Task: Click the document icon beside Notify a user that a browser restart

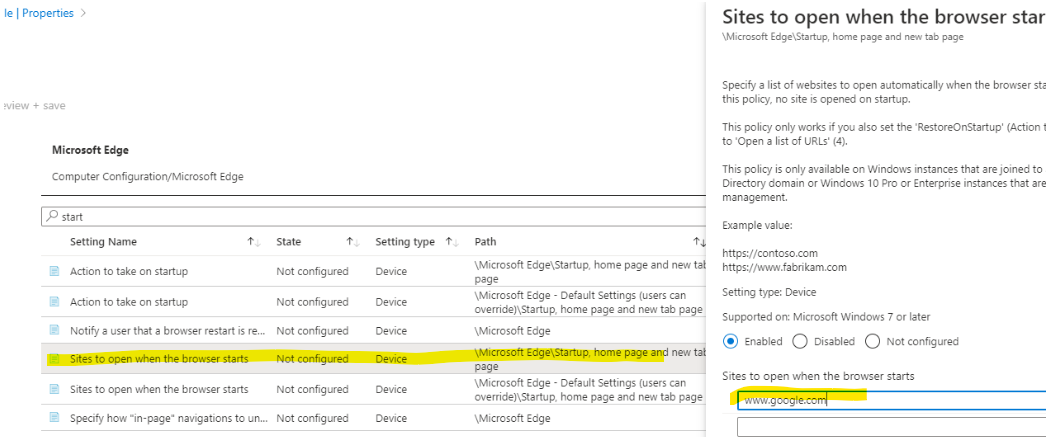Action: click(x=54, y=330)
